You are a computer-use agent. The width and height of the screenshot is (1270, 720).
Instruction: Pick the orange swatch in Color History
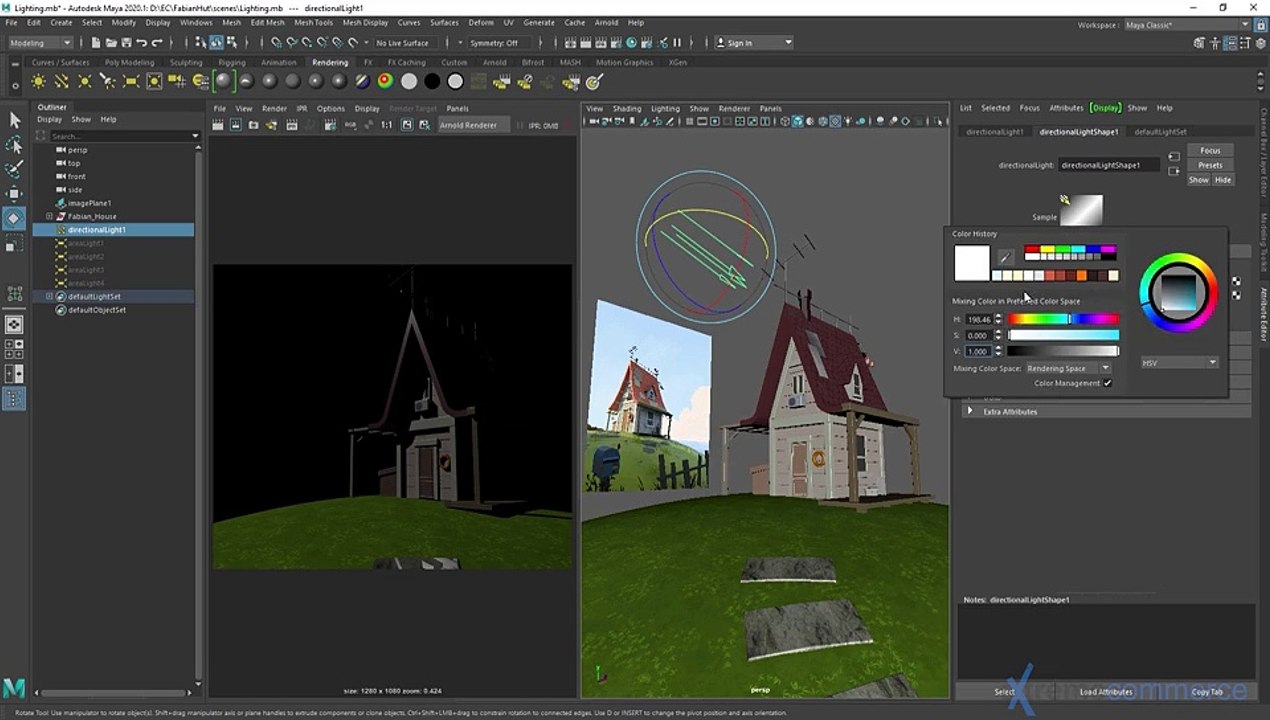pyautogui.click(x=1081, y=275)
